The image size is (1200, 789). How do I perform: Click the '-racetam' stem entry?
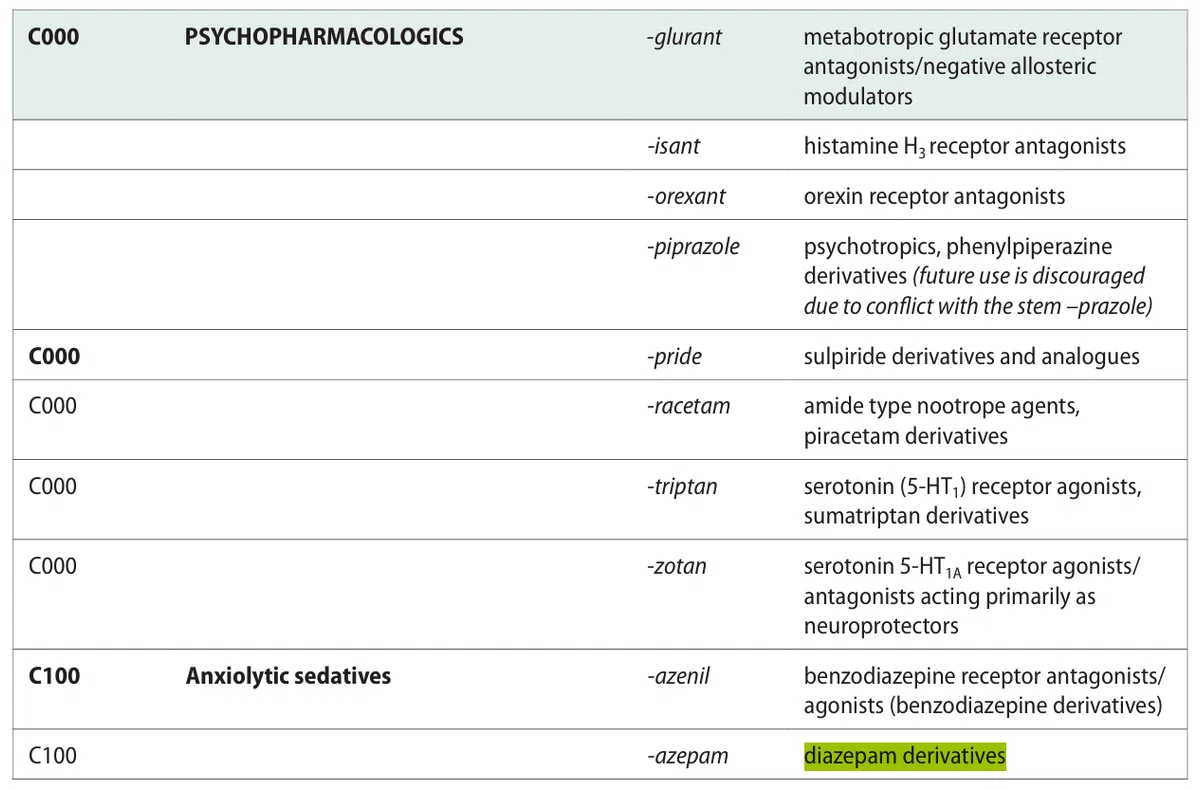[688, 406]
